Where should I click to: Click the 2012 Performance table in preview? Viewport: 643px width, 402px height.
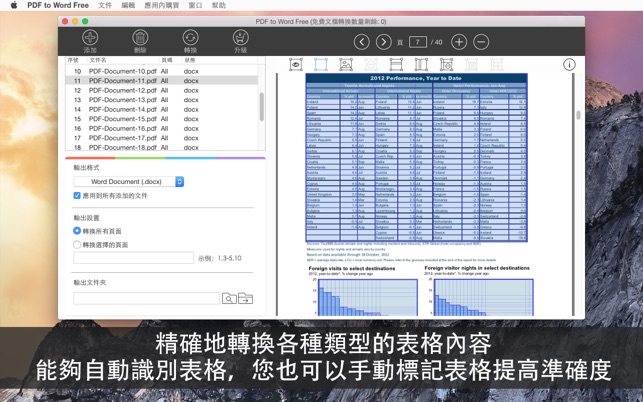click(416, 158)
